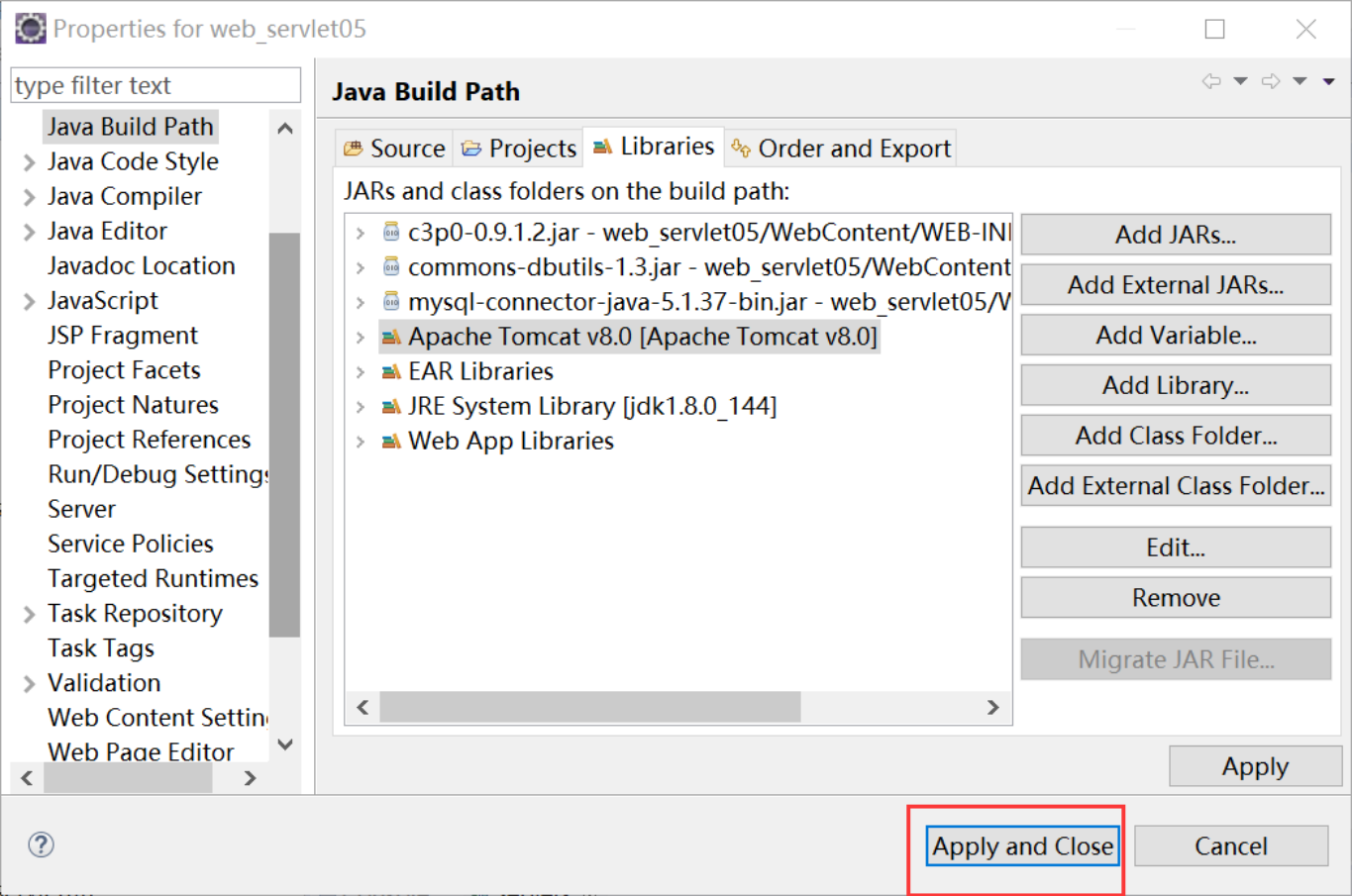Click the sidebar scroll-down arrow
Viewport: 1352px width, 896px height.
pos(285,745)
